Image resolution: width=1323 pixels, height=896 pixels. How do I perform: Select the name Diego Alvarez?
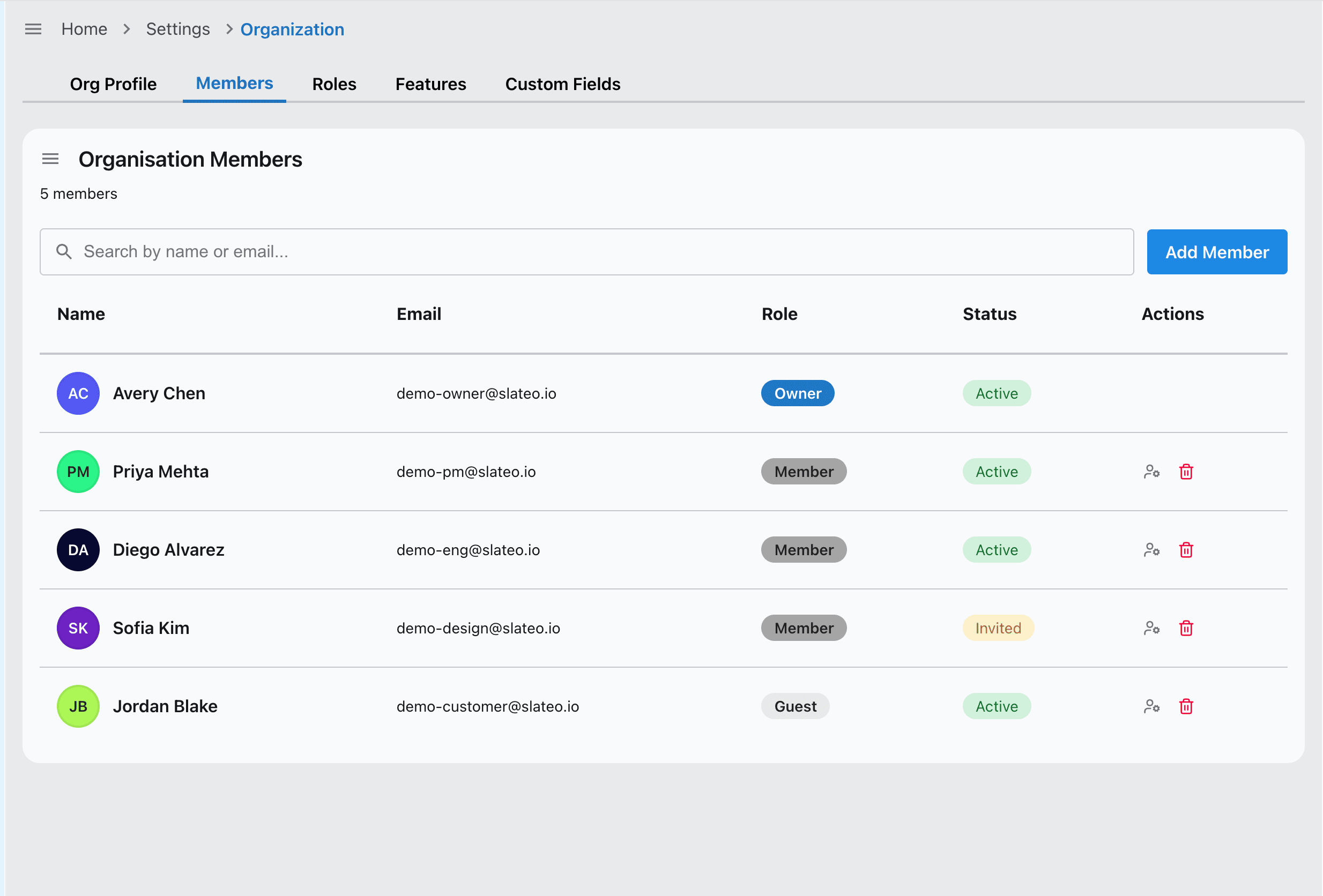click(168, 550)
